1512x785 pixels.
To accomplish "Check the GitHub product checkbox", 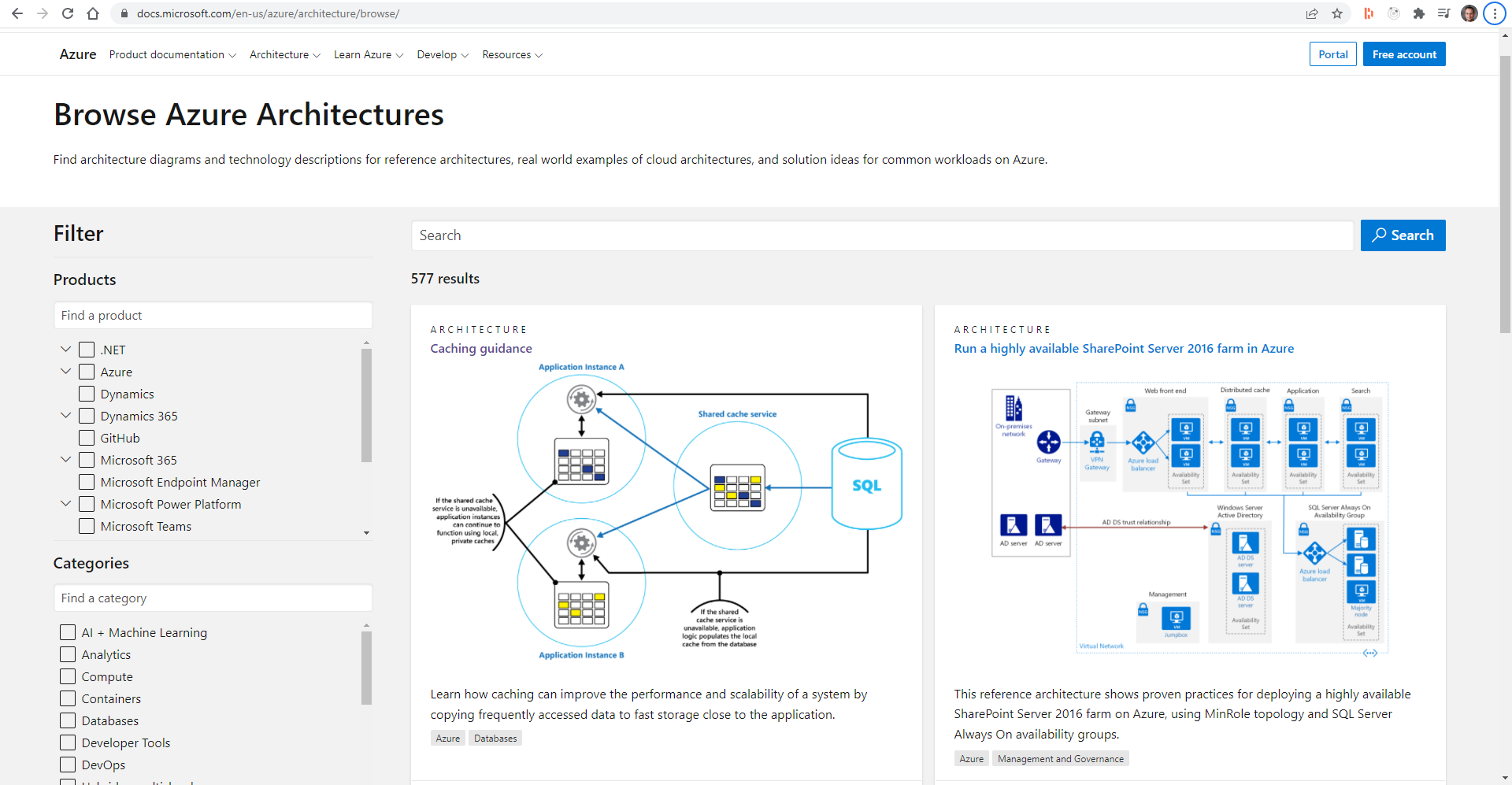I will pyautogui.click(x=87, y=438).
